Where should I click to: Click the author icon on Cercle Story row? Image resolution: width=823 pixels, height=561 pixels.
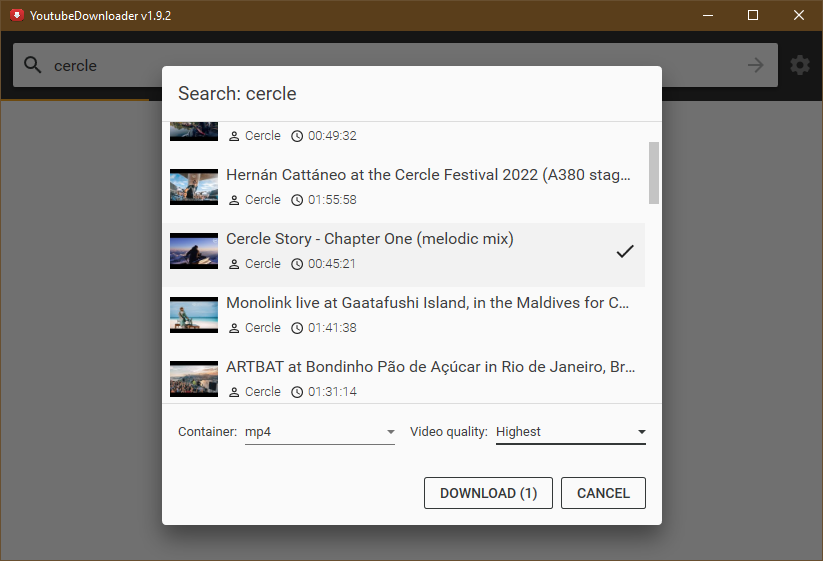pos(234,264)
